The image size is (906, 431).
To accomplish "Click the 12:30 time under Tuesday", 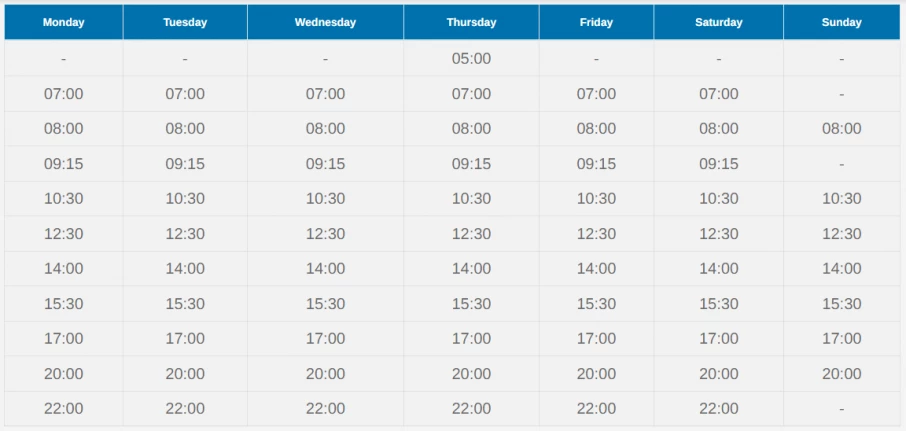I will coord(185,233).
